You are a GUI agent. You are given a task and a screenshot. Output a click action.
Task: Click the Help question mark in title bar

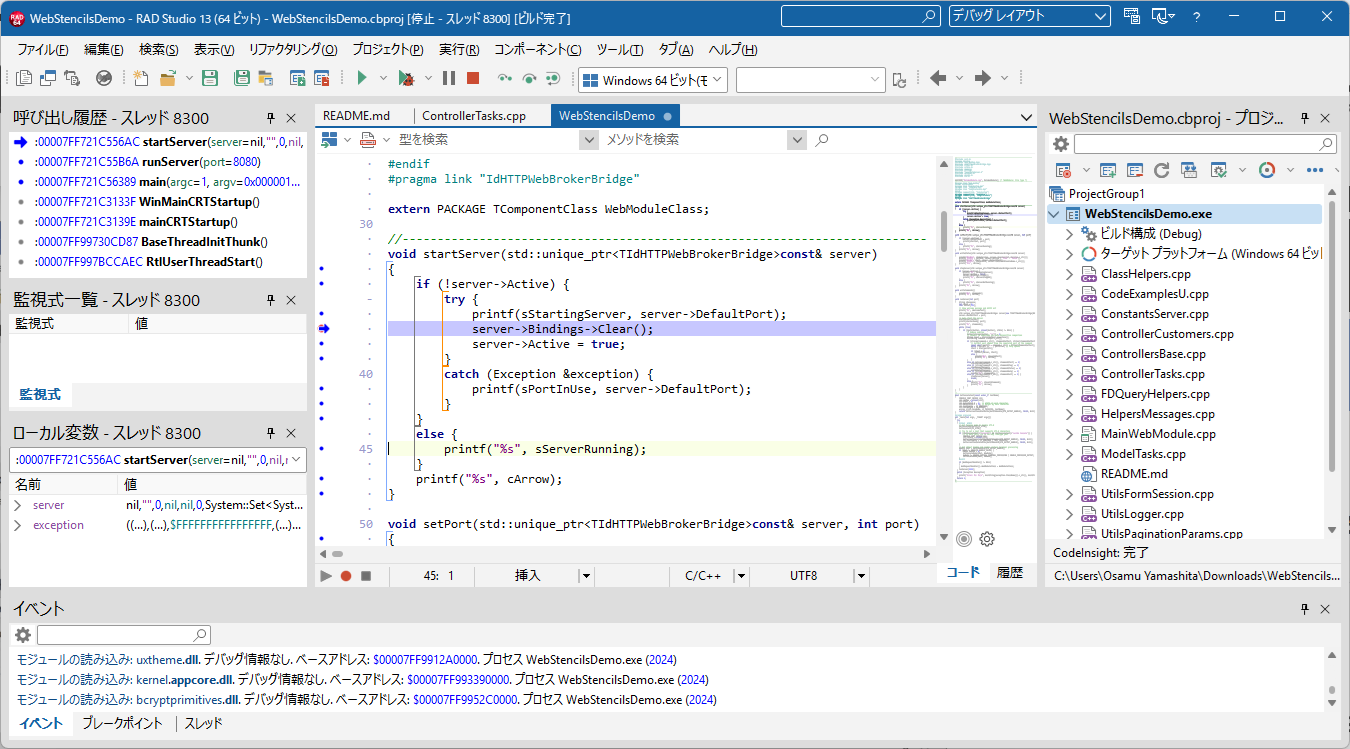pos(1196,16)
